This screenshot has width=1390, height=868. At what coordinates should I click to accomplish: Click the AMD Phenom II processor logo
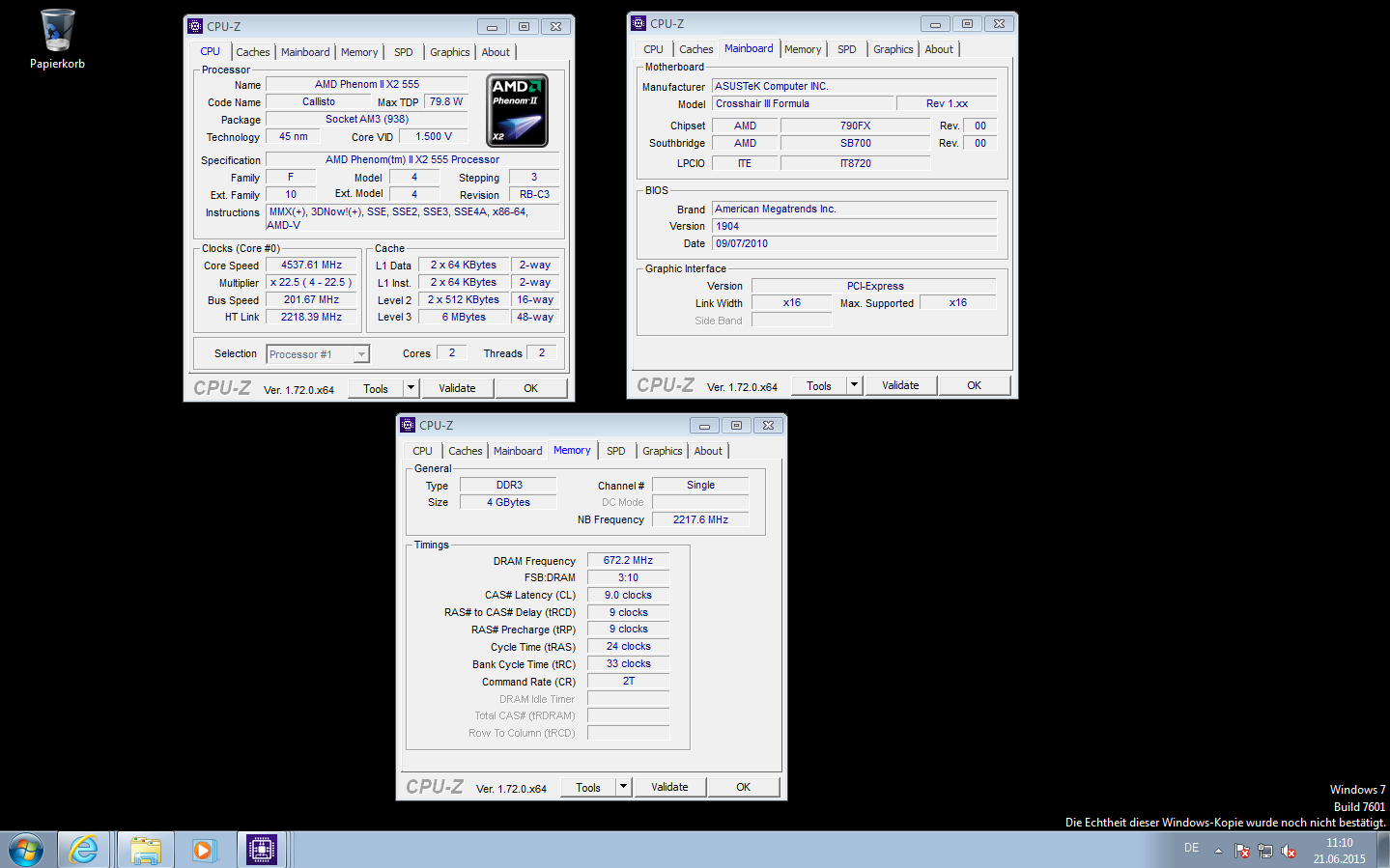[x=517, y=110]
